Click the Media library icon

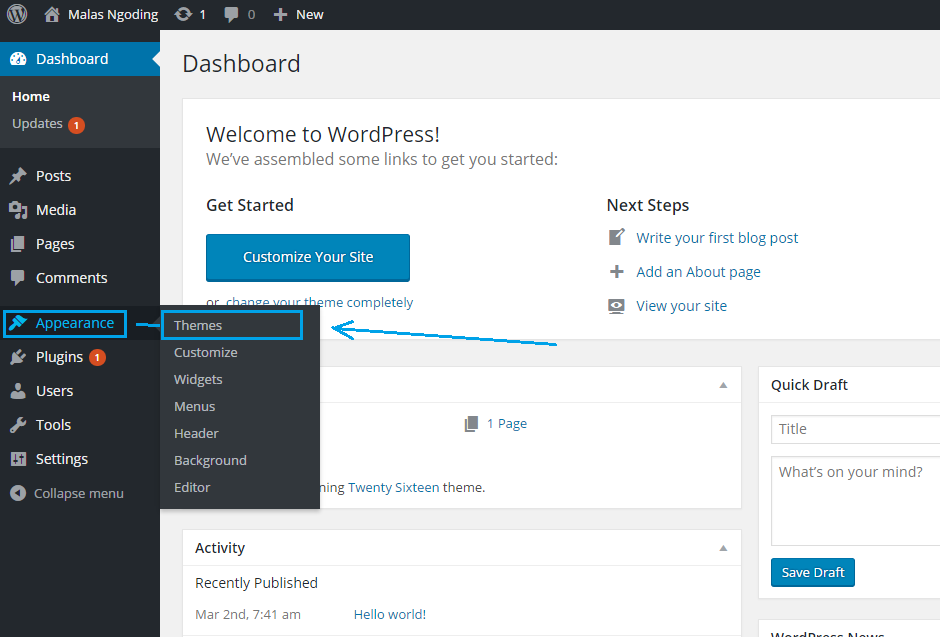[19, 210]
